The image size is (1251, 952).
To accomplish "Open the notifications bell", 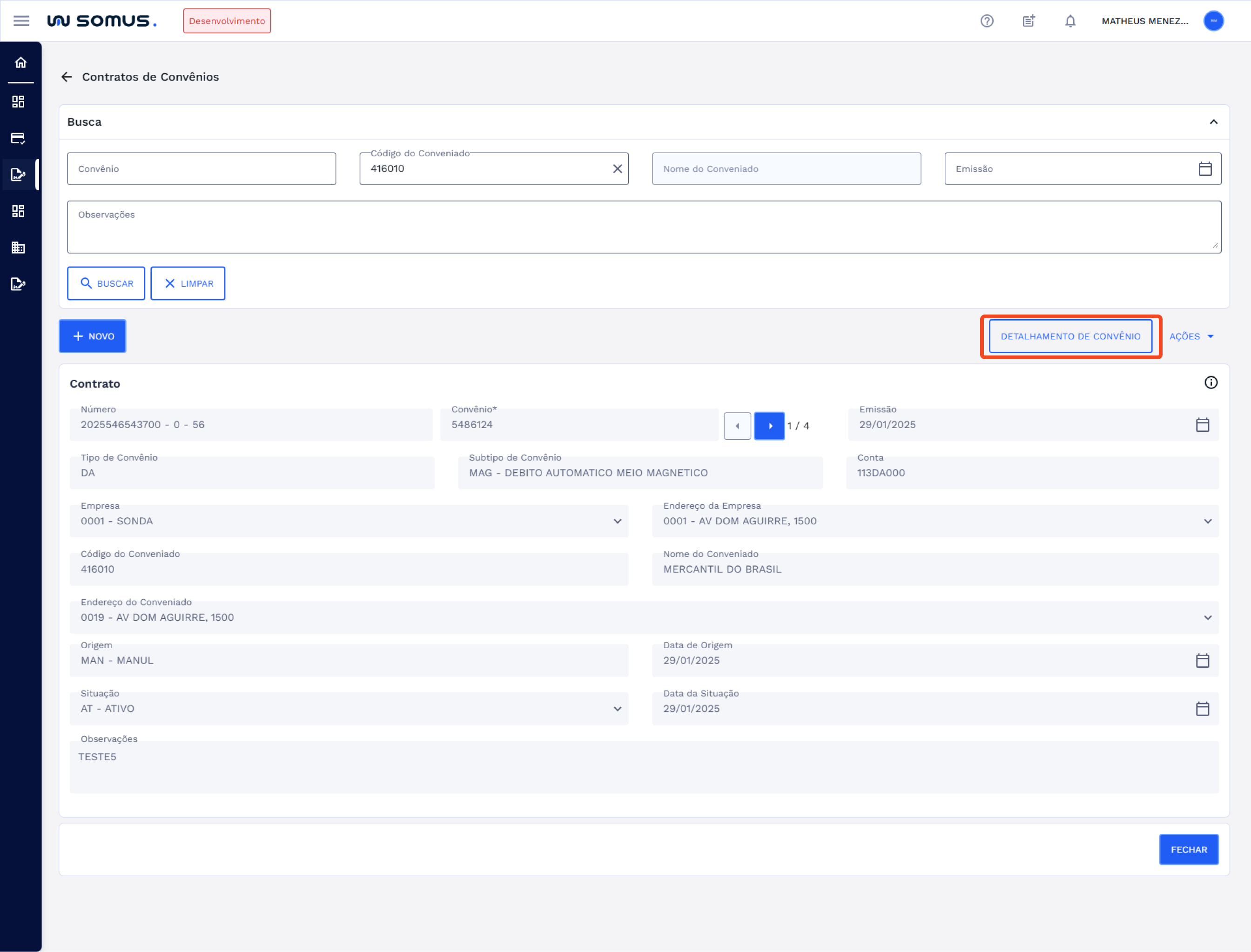I will [1069, 21].
